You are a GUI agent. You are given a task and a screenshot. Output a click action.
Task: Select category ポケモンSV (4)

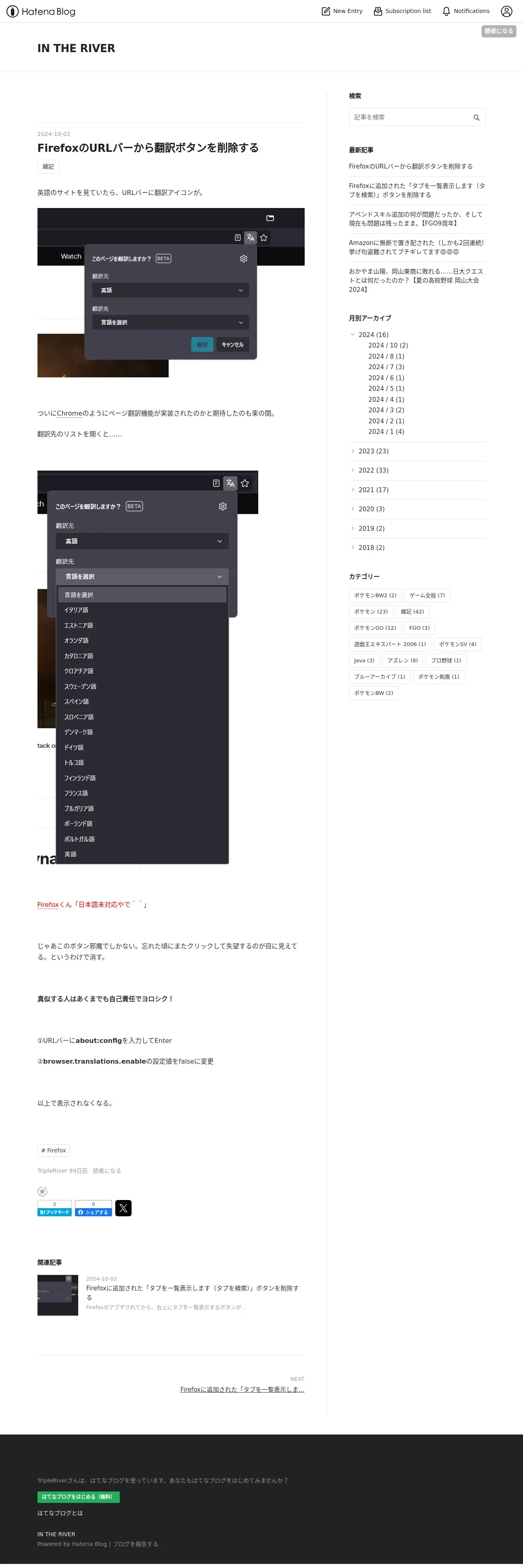tap(458, 644)
